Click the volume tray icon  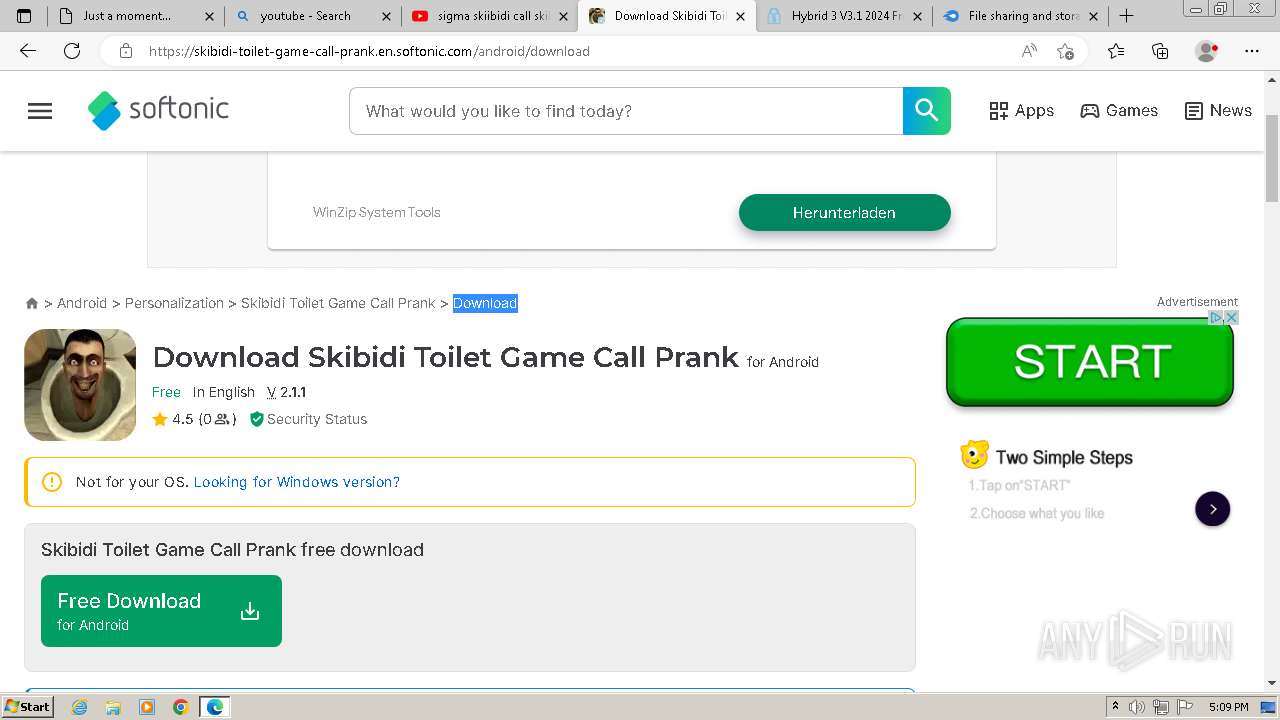(1137, 707)
